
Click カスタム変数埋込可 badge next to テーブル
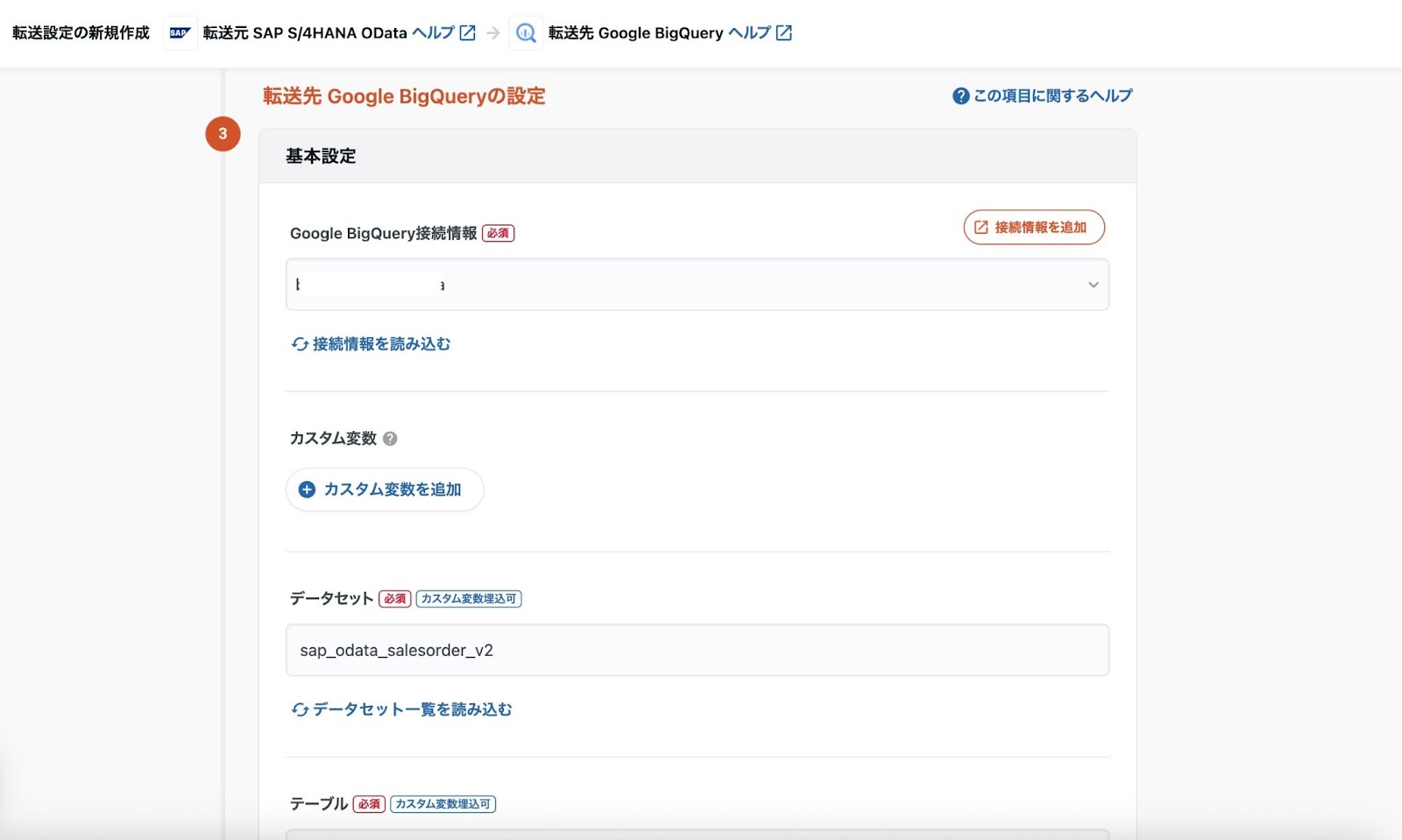click(443, 804)
